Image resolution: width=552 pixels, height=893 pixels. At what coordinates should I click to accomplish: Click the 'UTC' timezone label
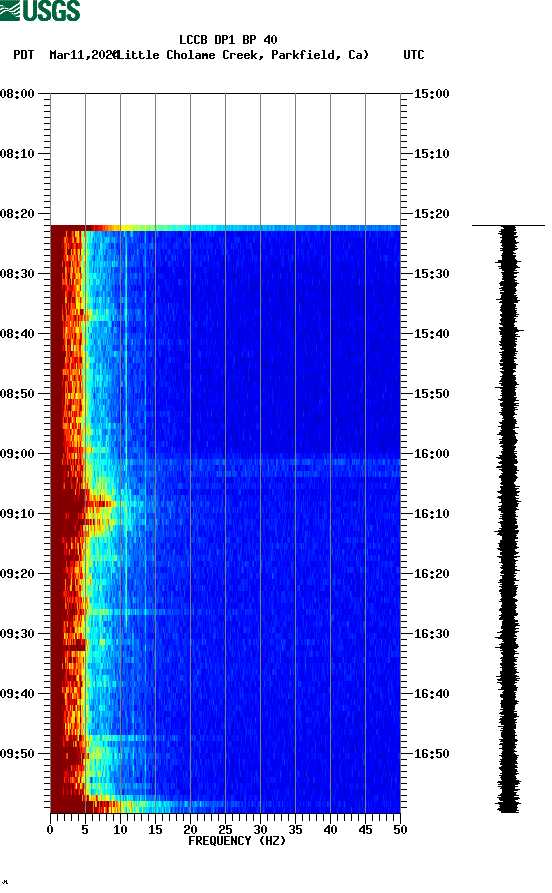tap(414, 55)
